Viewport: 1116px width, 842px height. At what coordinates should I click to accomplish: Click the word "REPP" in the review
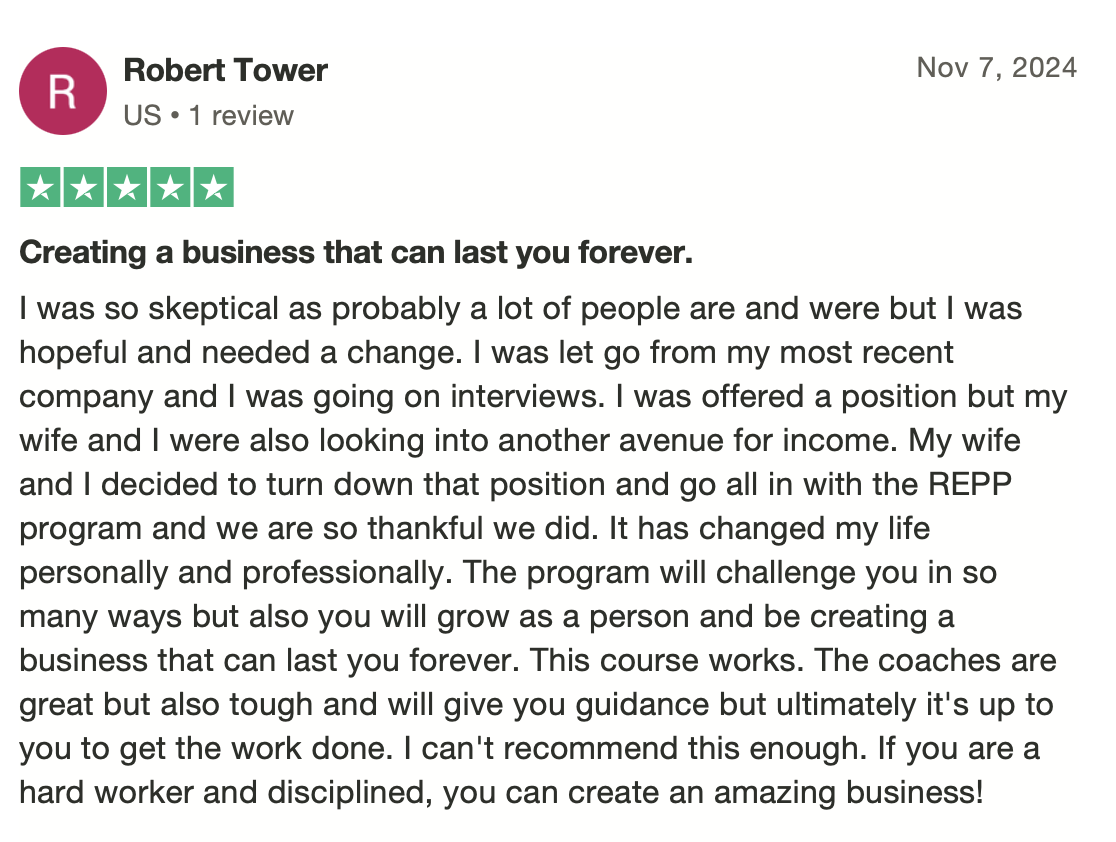pyautogui.click(x=970, y=485)
